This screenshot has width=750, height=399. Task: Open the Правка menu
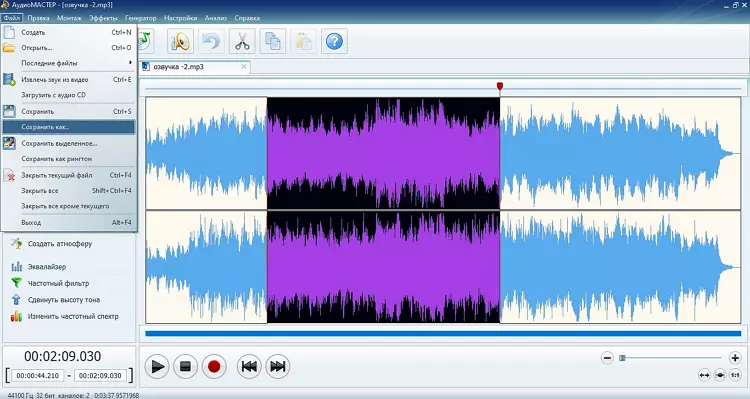[38, 18]
